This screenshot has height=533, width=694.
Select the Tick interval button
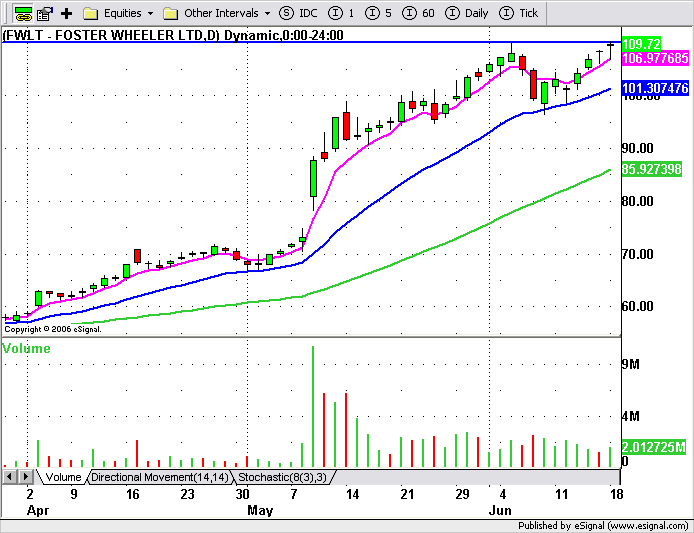518,13
